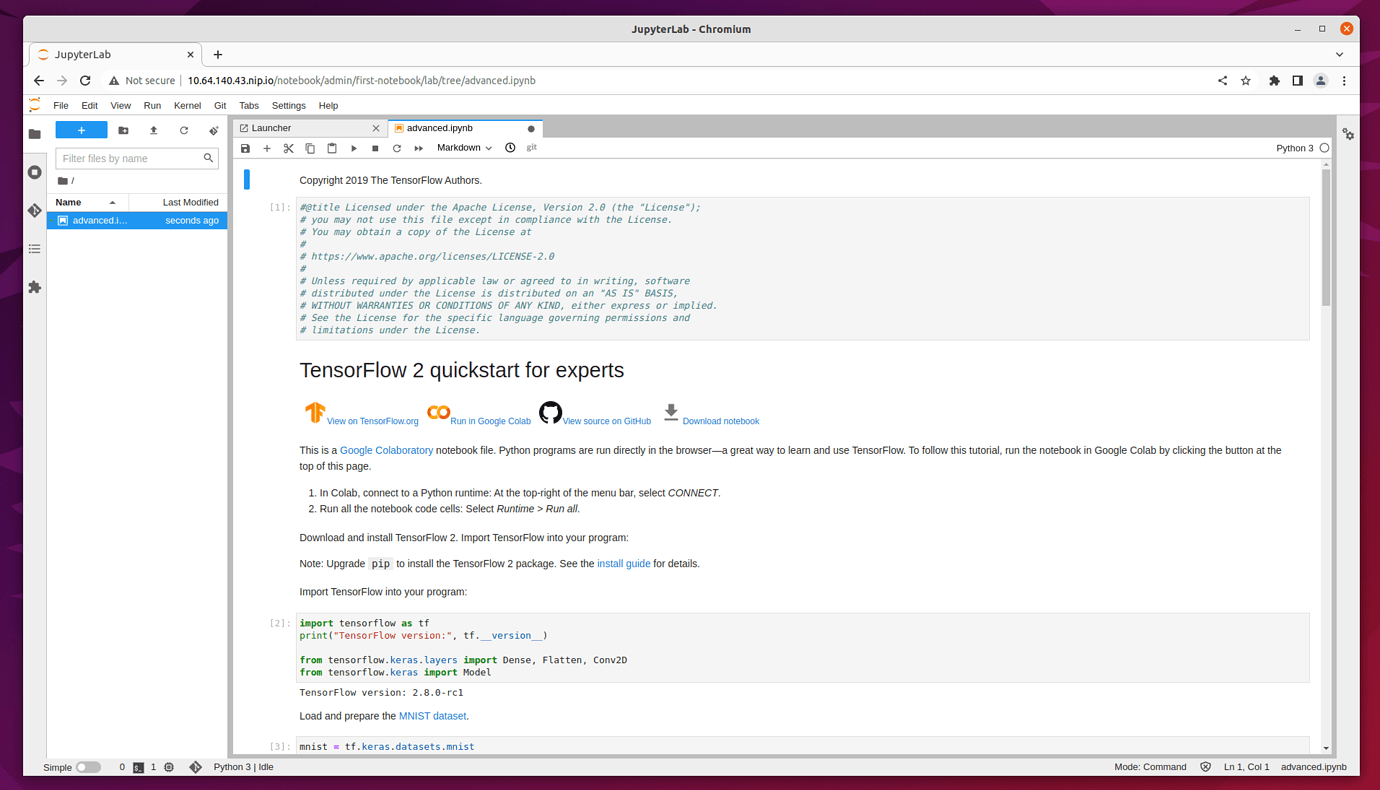This screenshot has height=790, width=1380.
Task: Toggle the Simple interface mode switch
Action: coord(88,767)
